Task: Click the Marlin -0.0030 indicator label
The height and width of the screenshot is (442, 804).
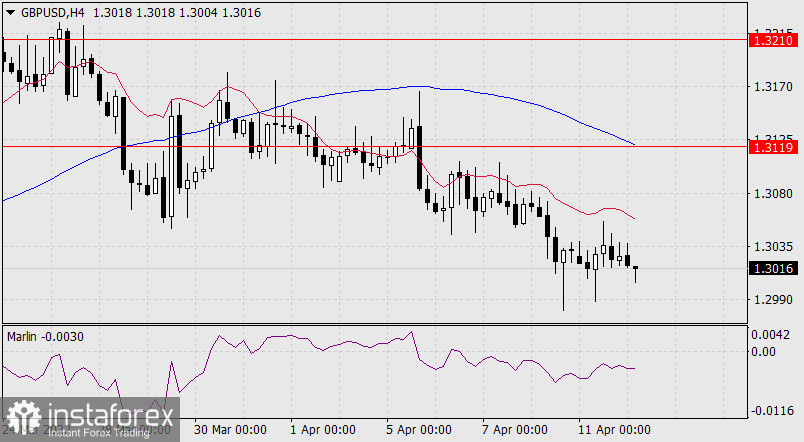Action: (44, 336)
